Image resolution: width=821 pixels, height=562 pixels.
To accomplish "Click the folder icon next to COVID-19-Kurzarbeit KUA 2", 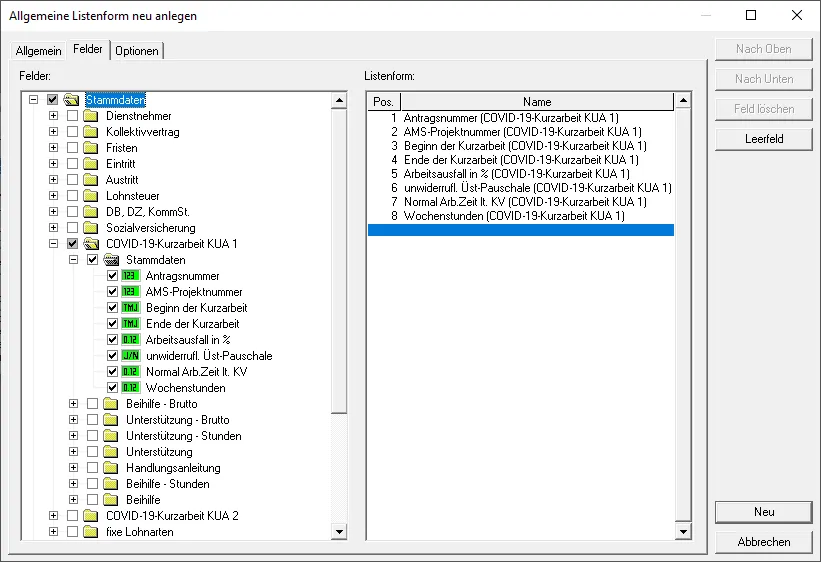I will click(x=91, y=515).
